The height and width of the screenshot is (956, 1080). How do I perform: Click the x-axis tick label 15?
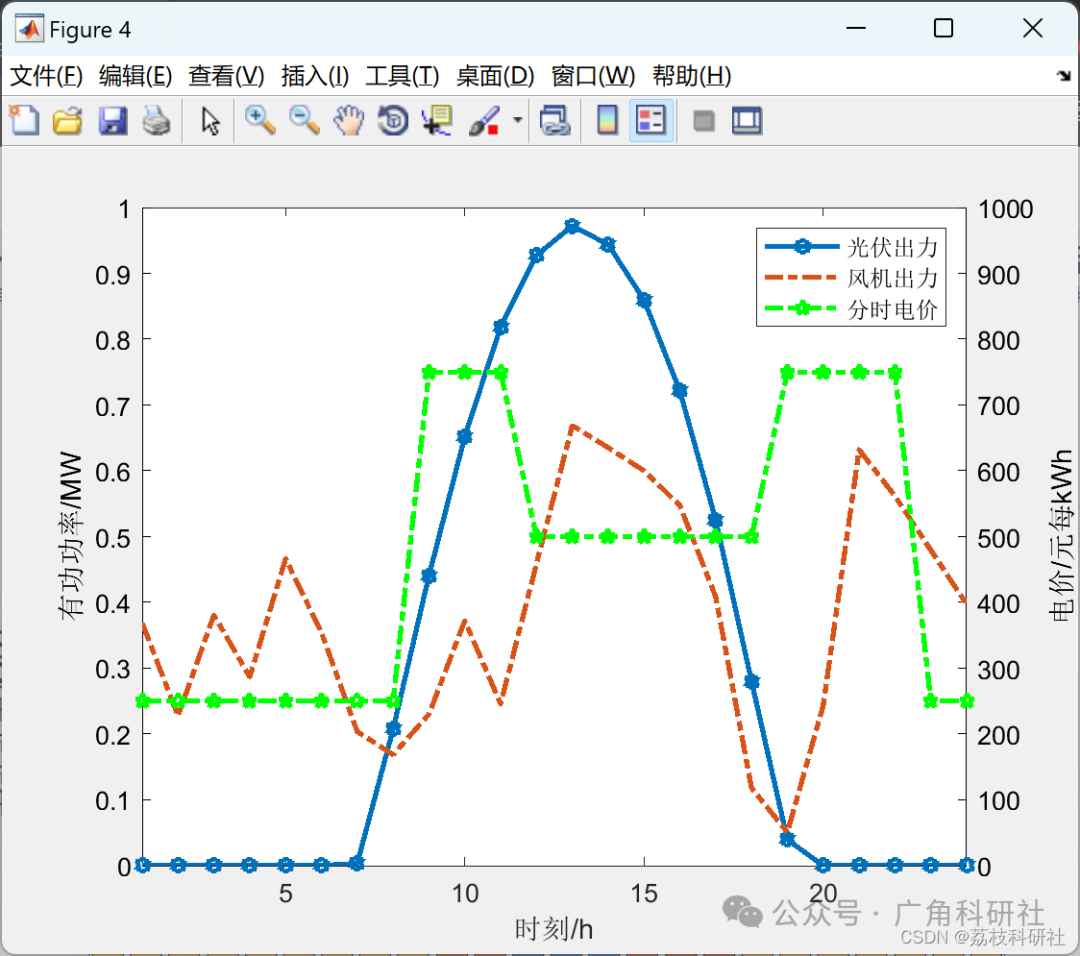644,893
